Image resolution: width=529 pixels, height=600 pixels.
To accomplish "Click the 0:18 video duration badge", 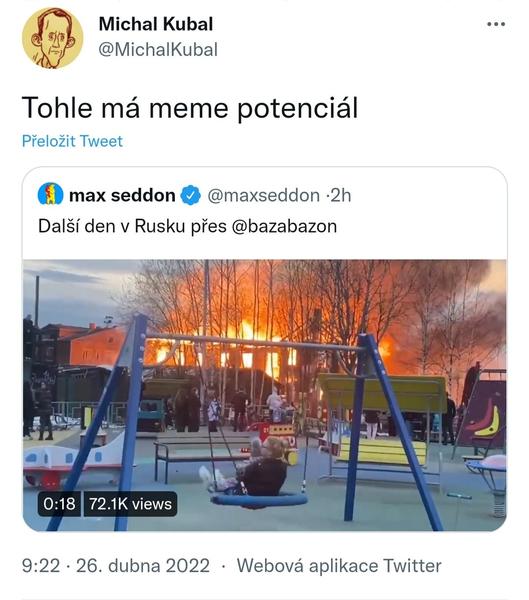I will (59, 504).
